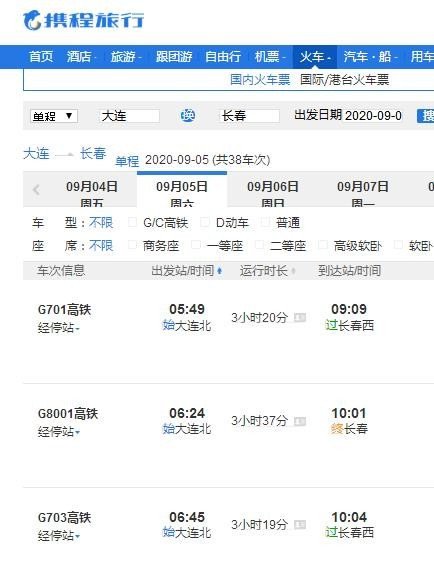Check the G/C高铁 filter

132,222
